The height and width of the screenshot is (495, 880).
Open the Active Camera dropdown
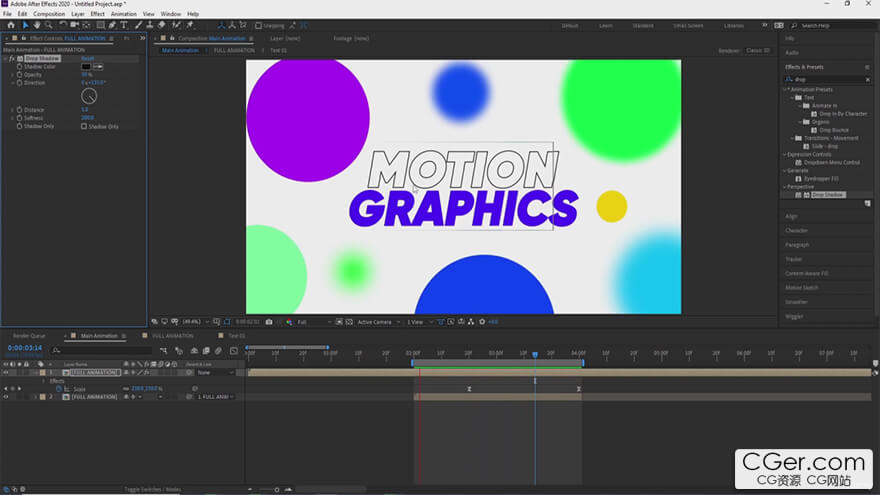click(379, 322)
